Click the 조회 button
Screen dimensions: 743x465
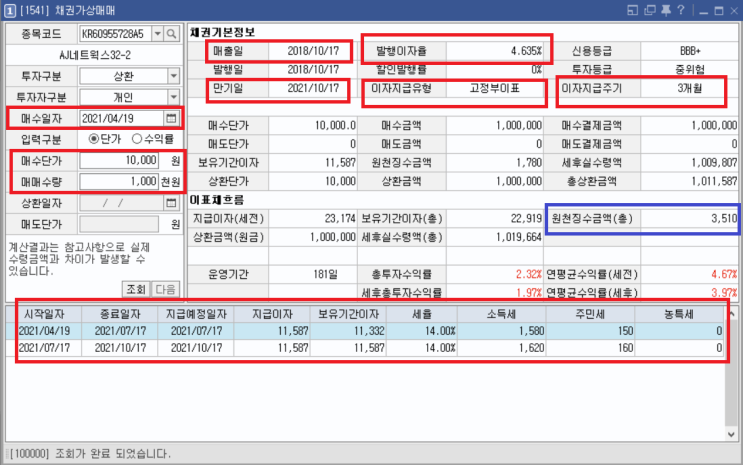(136, 289)
